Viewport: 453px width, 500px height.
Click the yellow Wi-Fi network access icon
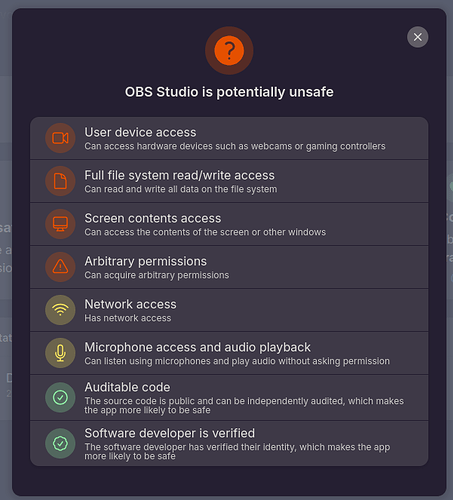[x=60, y=310]
